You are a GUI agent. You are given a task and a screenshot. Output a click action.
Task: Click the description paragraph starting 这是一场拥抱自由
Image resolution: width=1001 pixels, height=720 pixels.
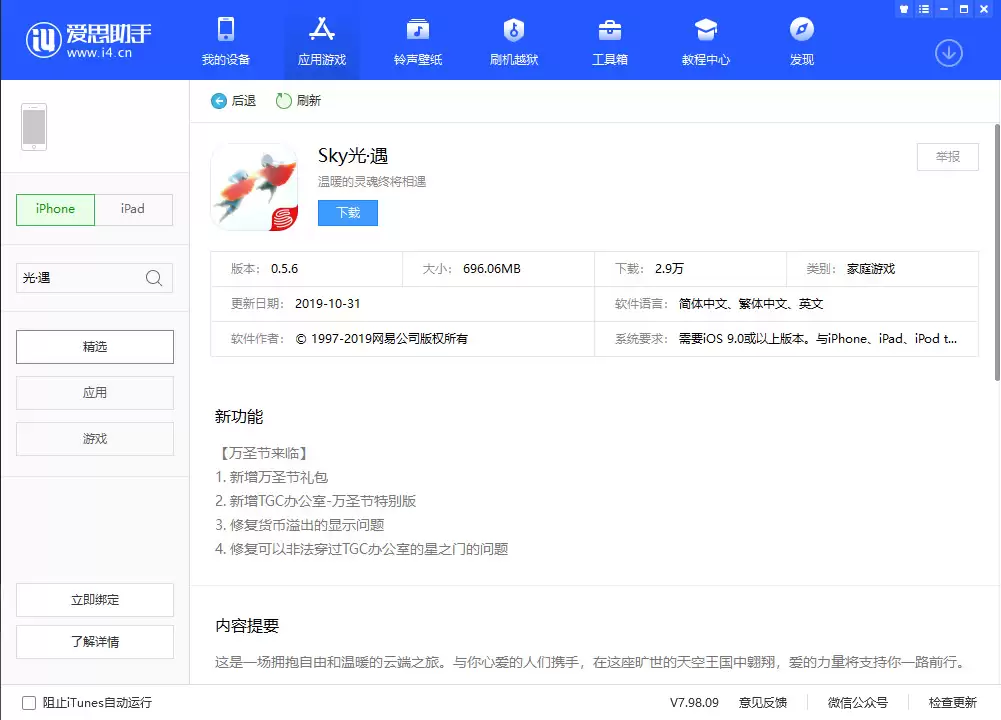(x=590, y=663)
